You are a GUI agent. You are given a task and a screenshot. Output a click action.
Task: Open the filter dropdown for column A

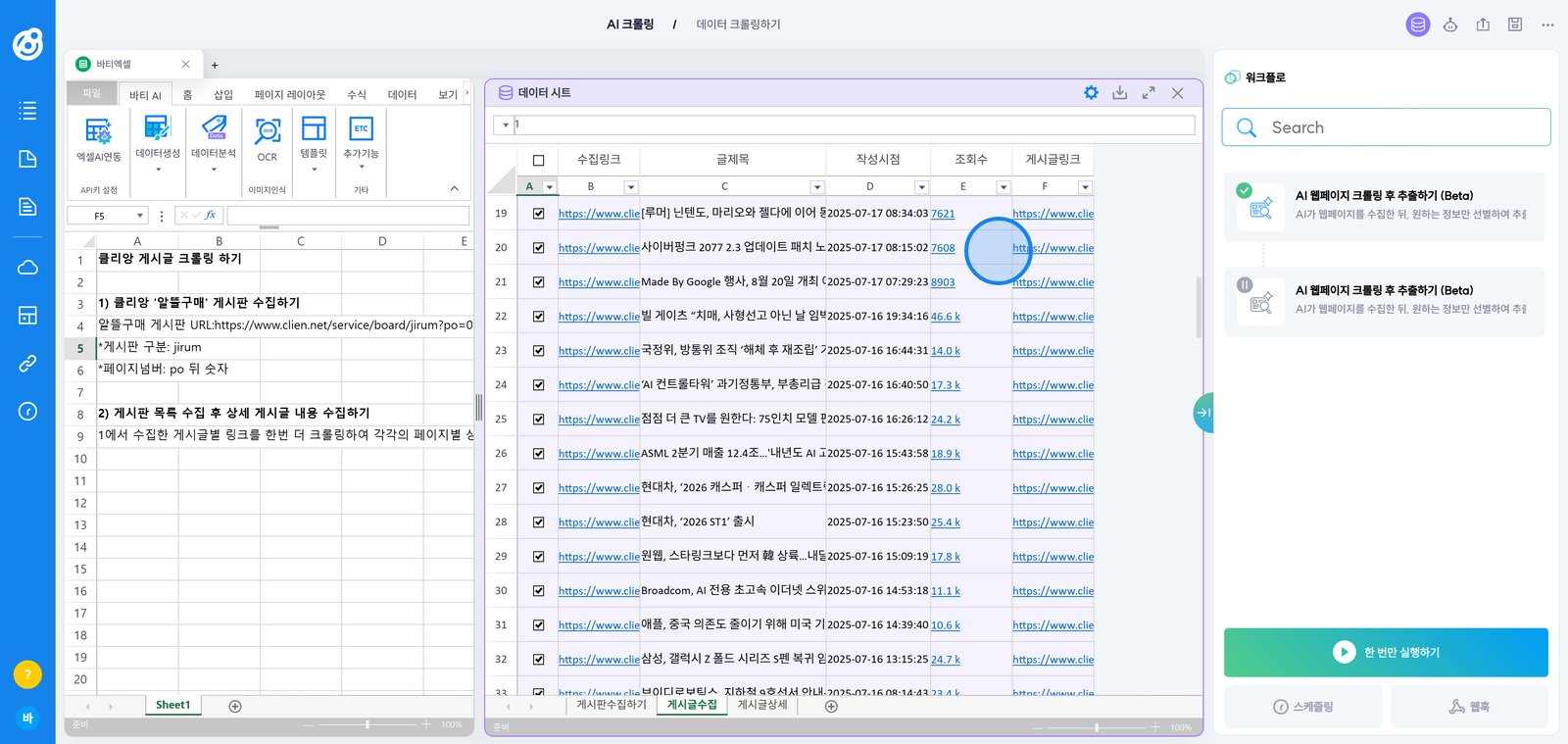click(549, 187)
